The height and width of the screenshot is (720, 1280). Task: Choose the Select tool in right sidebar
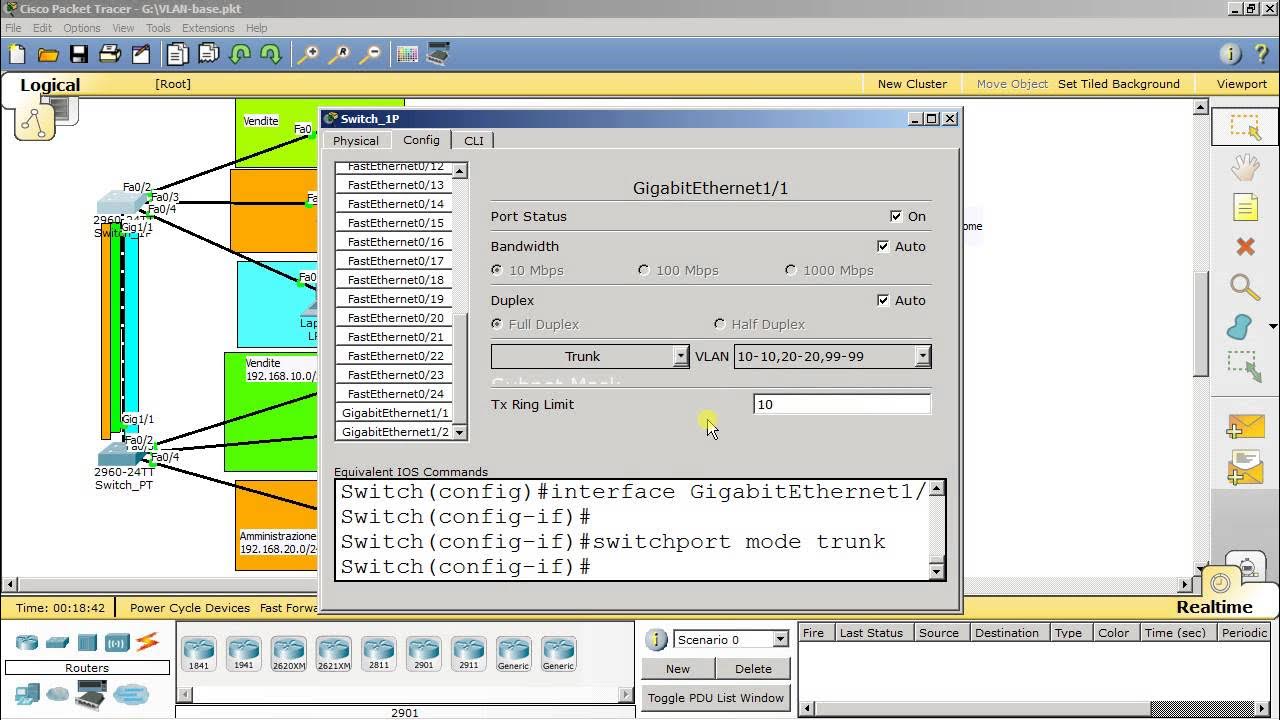coord(1245,127)
